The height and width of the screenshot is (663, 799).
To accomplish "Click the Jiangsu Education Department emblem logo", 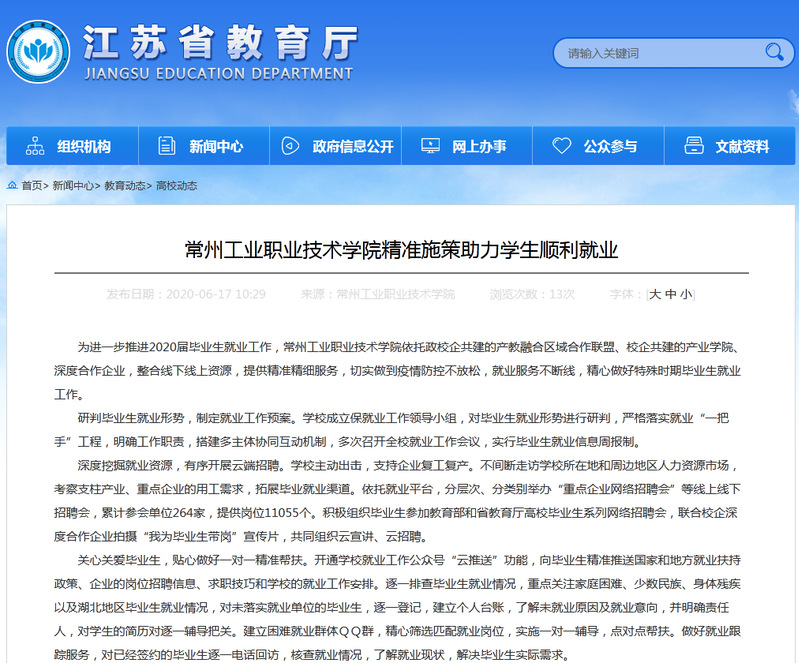I will pyautogui.click(x=38, y=51).
